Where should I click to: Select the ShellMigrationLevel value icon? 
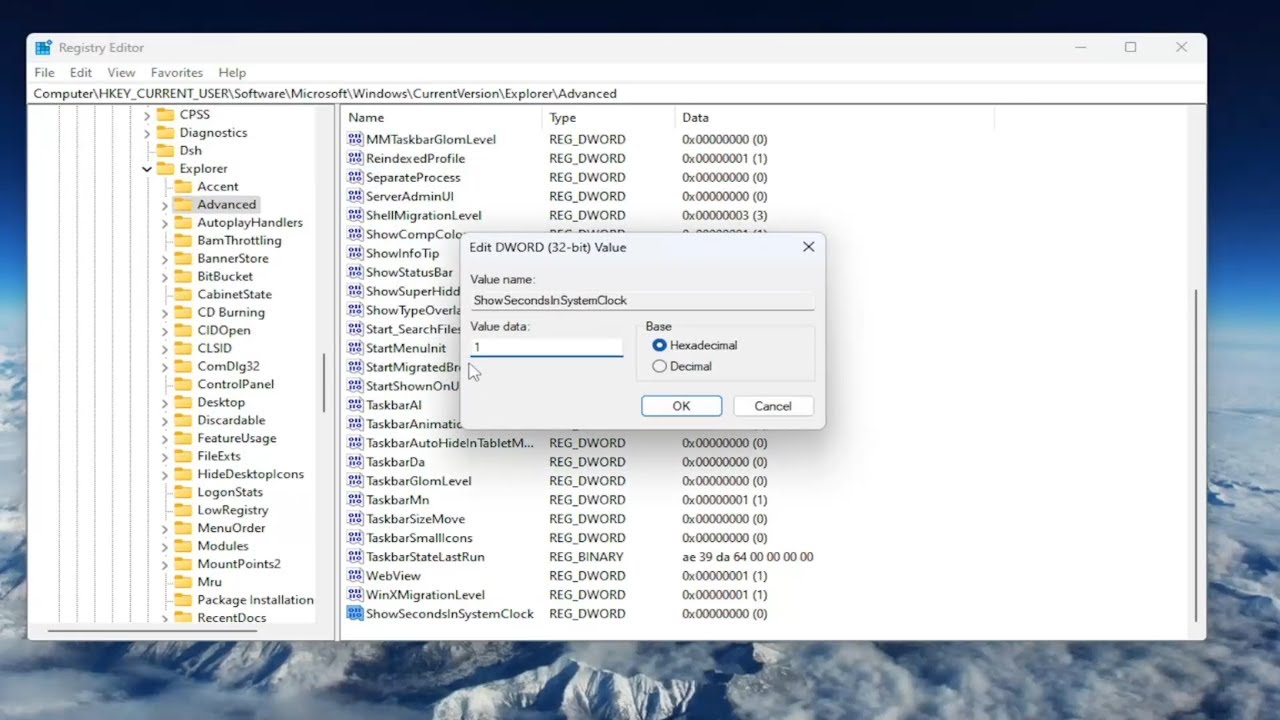[355, 215]
